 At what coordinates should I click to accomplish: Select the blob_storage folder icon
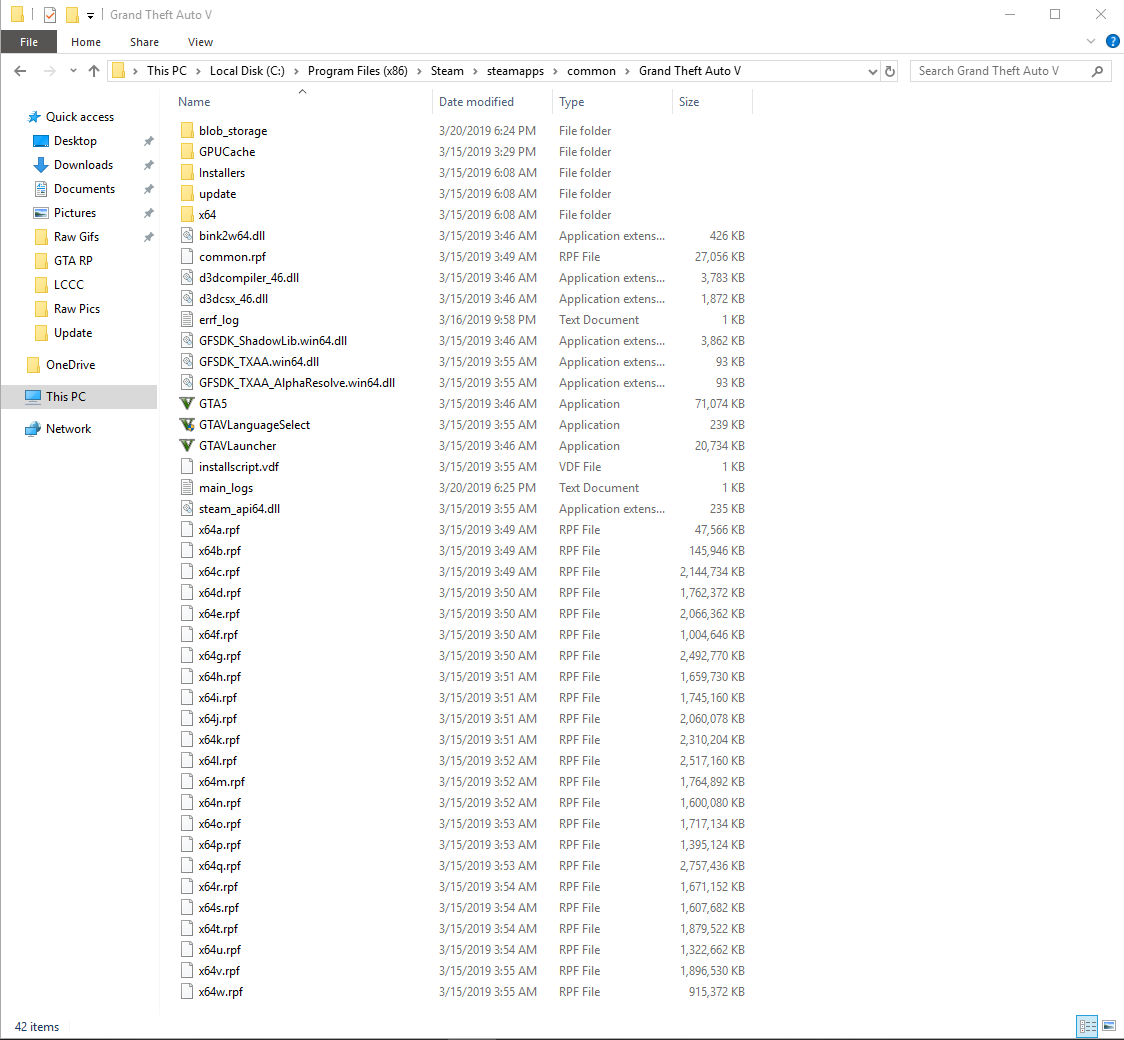(187, 130)
